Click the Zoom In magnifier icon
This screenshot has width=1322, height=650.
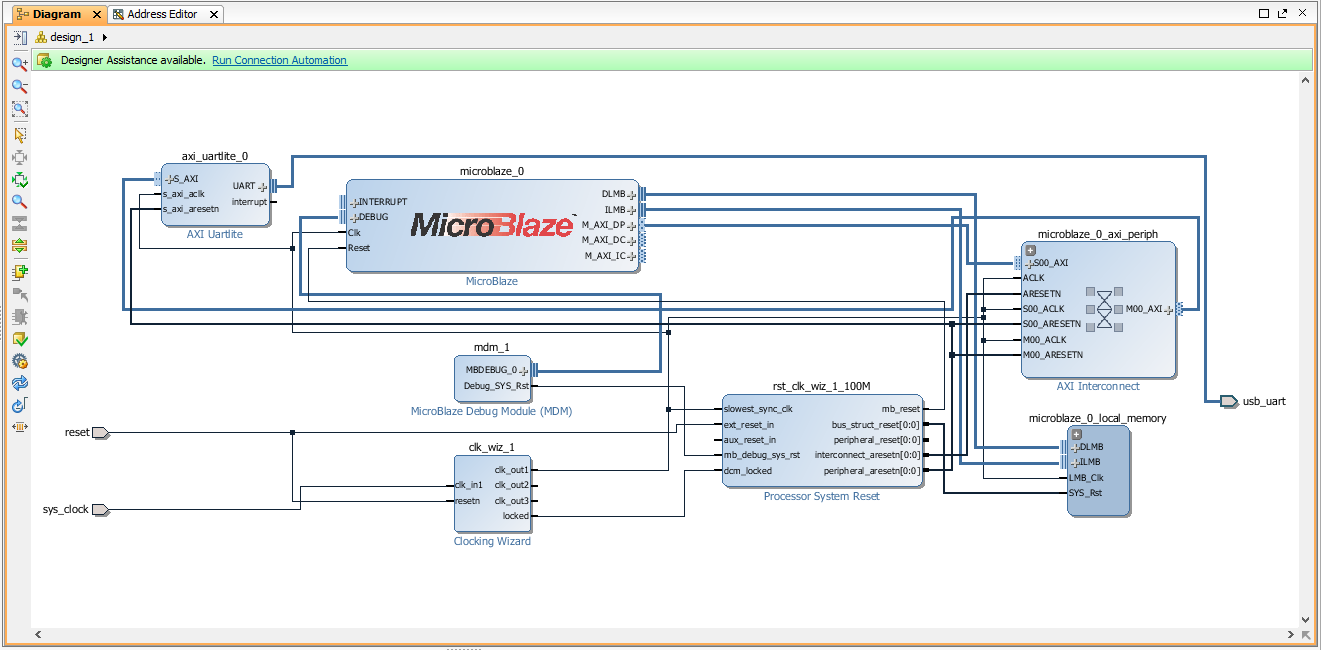coord(19,63)
